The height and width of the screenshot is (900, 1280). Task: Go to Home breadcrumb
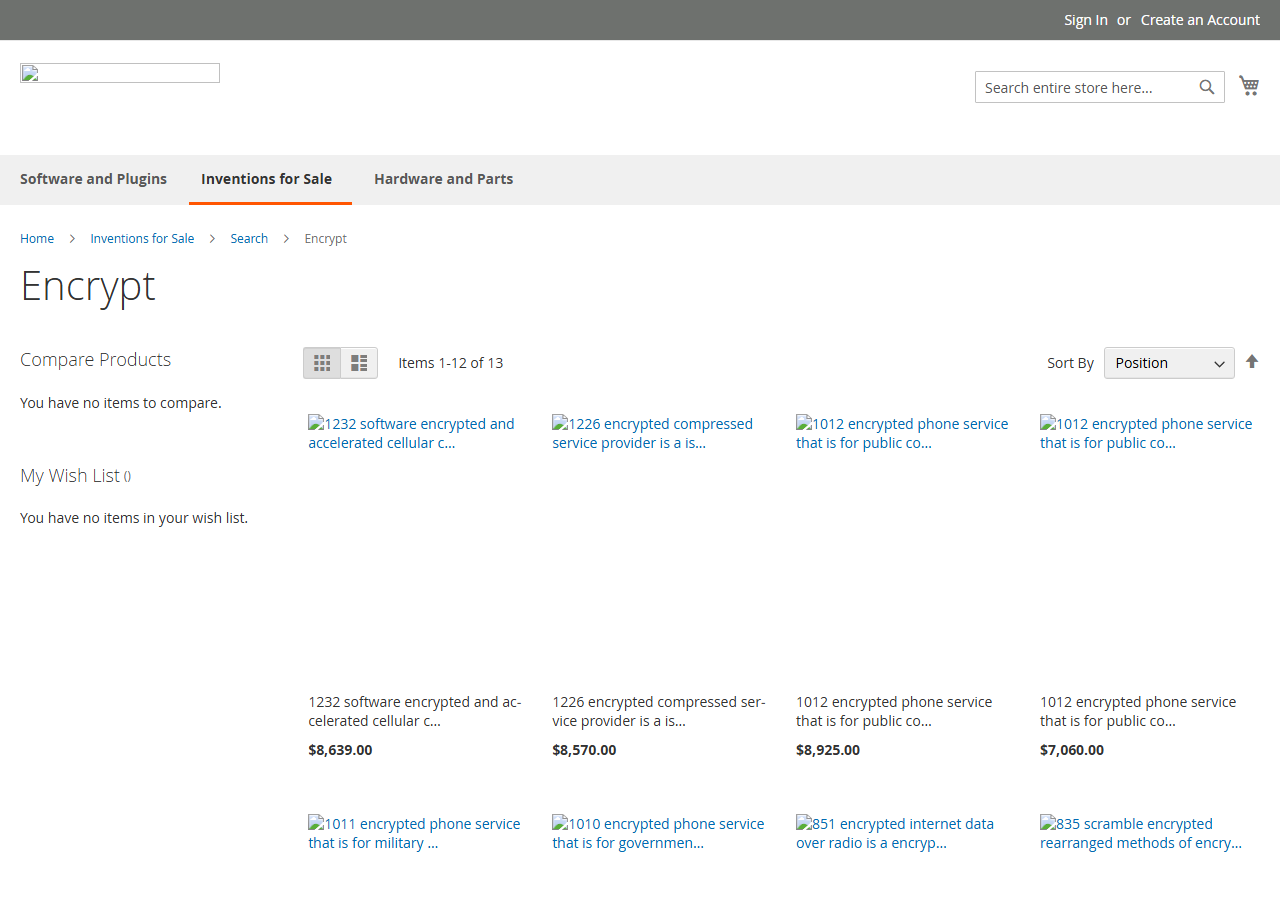(37, 238)
